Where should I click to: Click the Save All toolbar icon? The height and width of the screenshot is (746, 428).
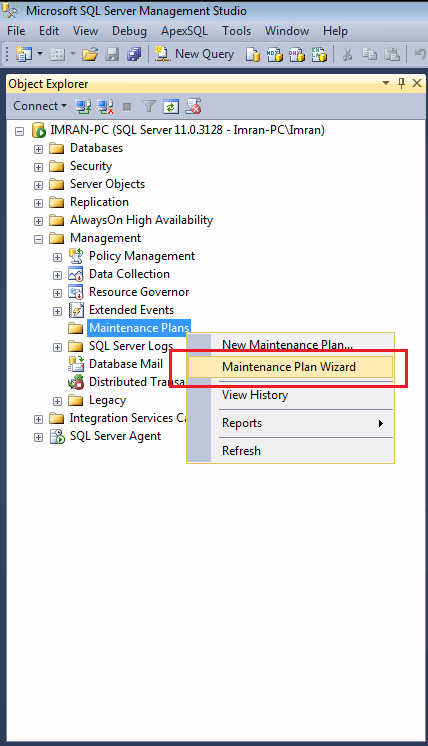coord(134,54)
